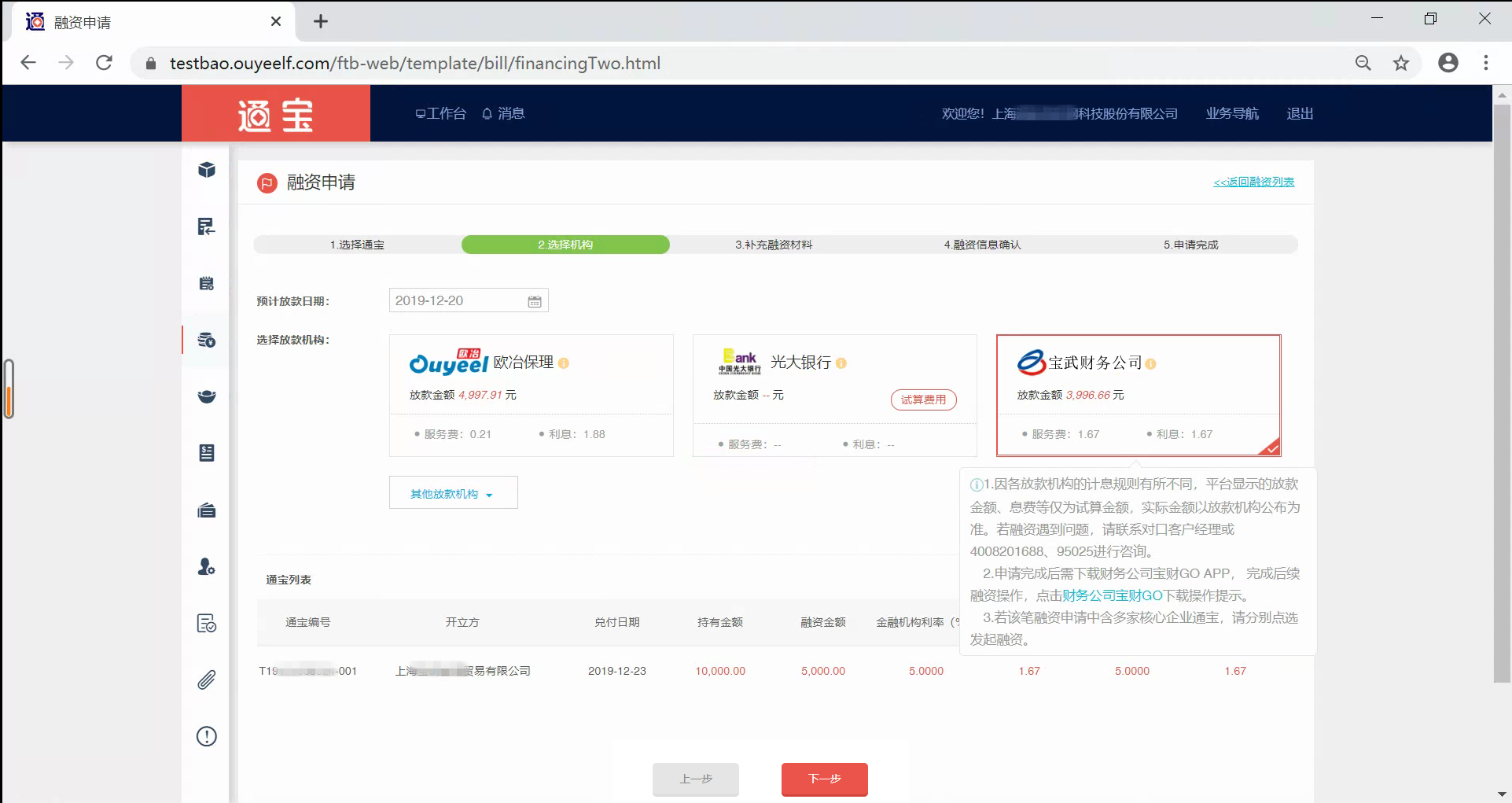Click the 上一步 button
1512x803 pixels.
click(x=696, y=779)
